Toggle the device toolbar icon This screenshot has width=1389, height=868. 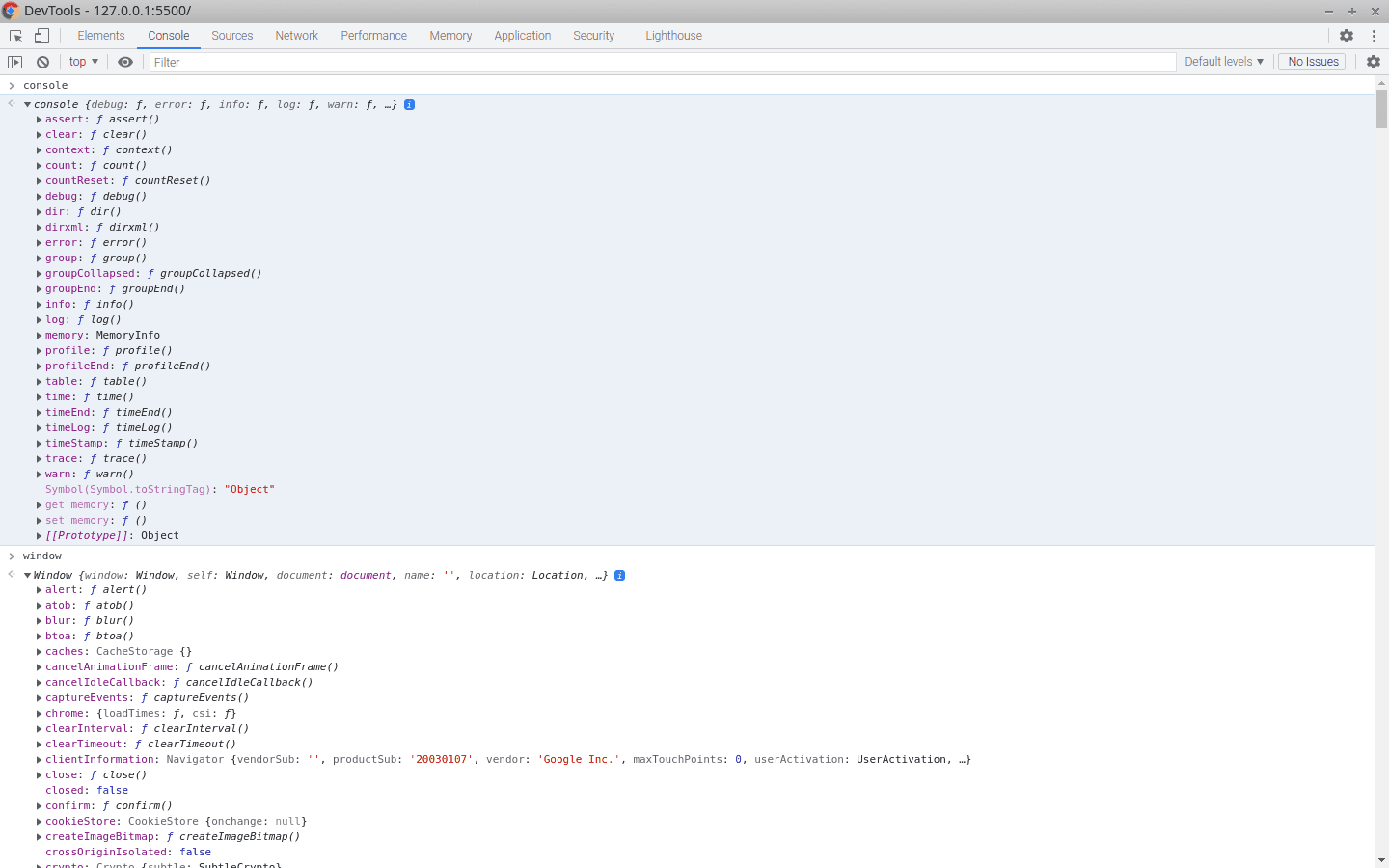(41, 36)
